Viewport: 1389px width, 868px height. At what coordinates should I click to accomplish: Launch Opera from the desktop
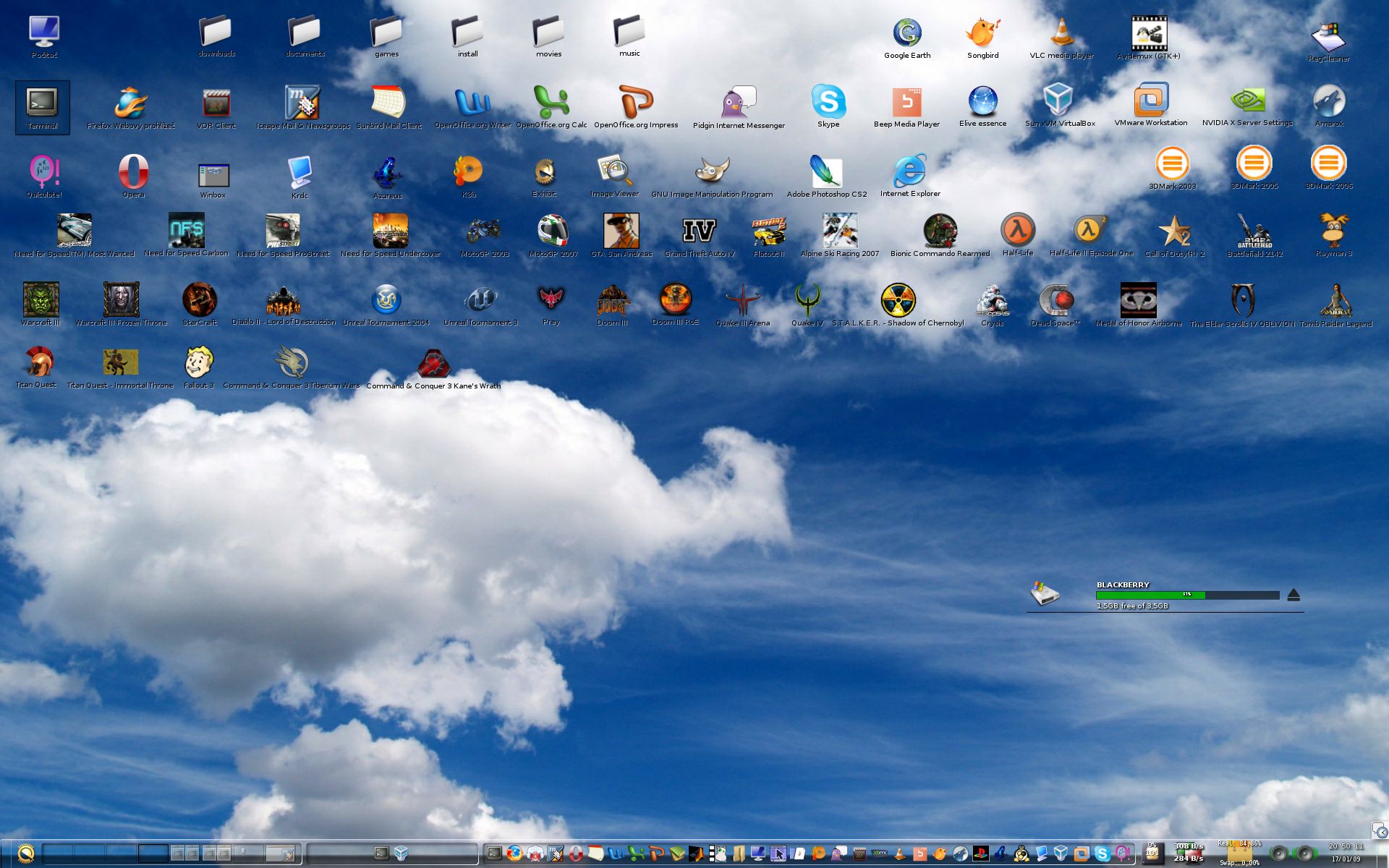133,176
